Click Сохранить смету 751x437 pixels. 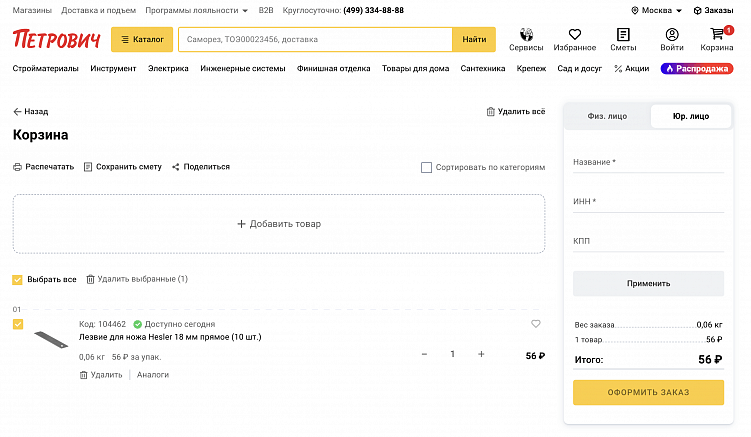[x=123, y=167]
